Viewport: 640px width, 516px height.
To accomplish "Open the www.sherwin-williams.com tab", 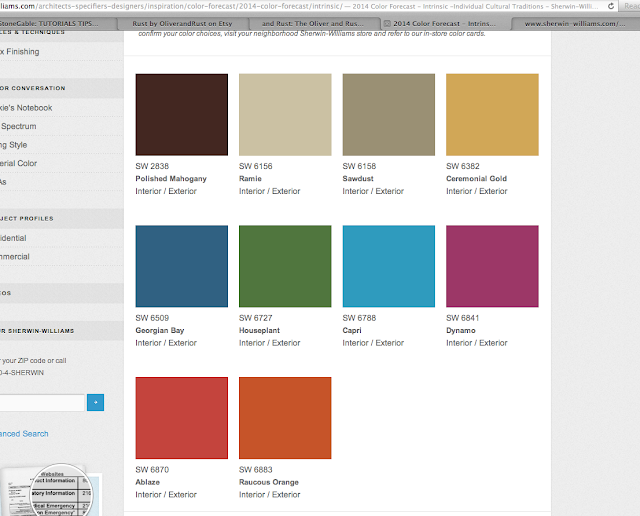I will pos(575,24).
